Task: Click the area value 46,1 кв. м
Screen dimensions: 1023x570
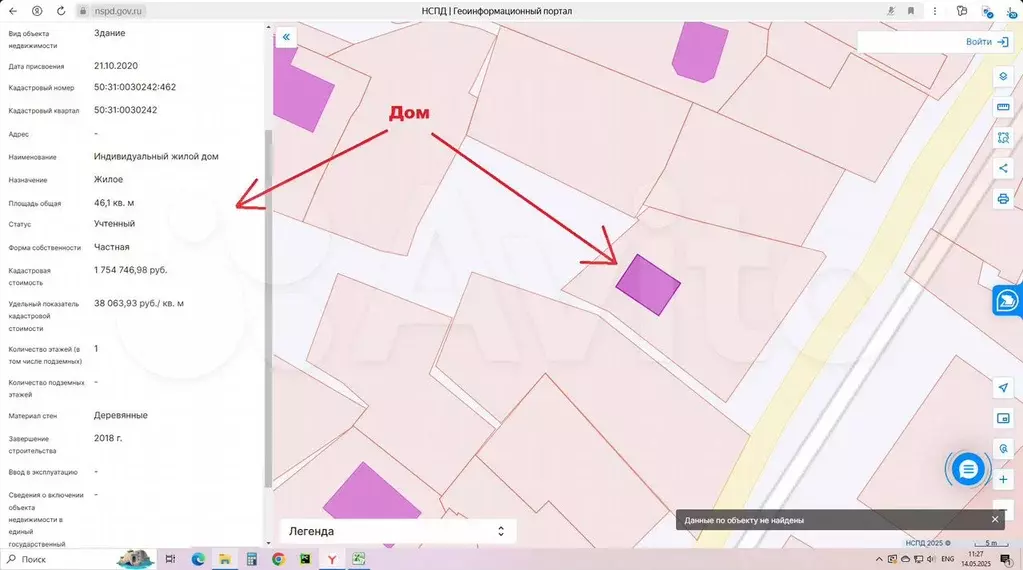Action: 114,203
